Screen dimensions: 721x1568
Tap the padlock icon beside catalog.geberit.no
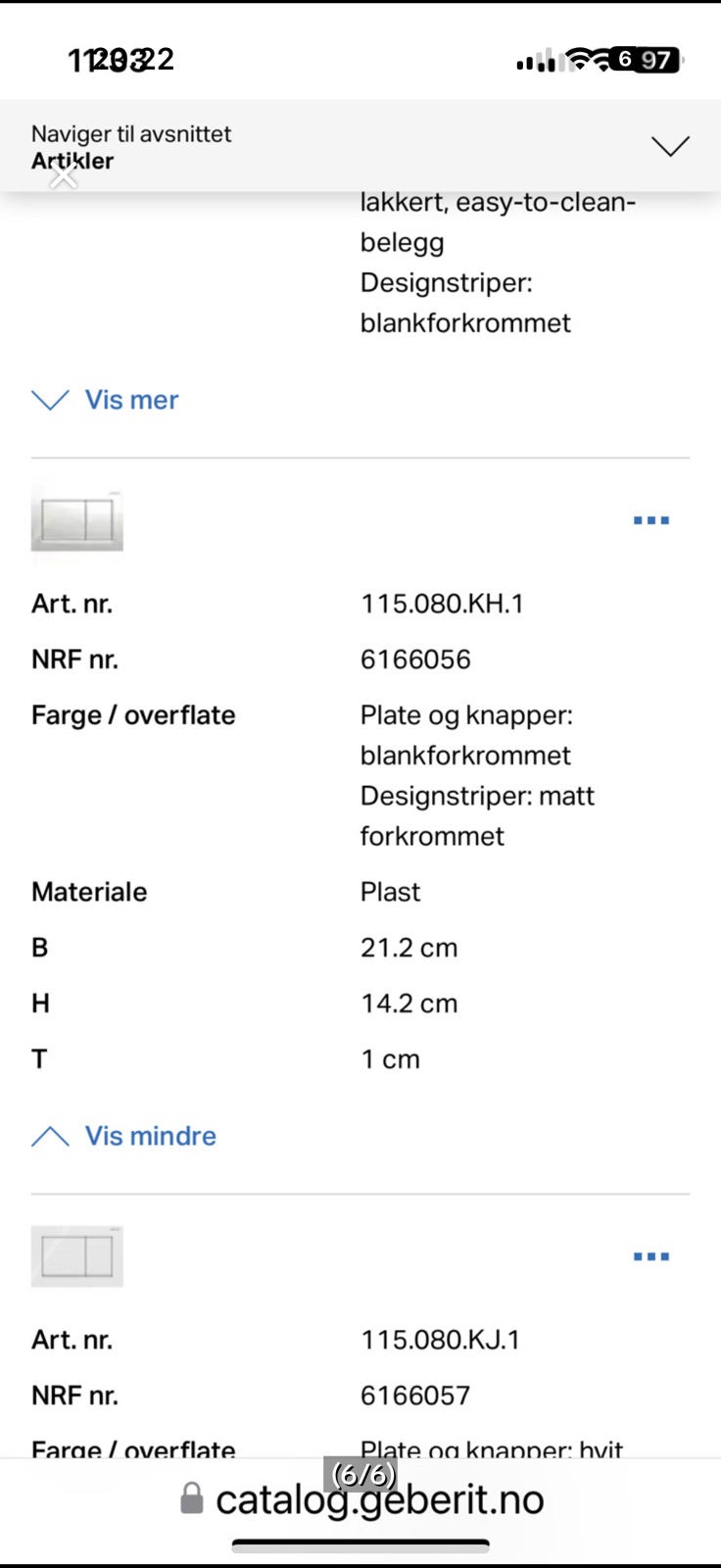click(192, 1498)
